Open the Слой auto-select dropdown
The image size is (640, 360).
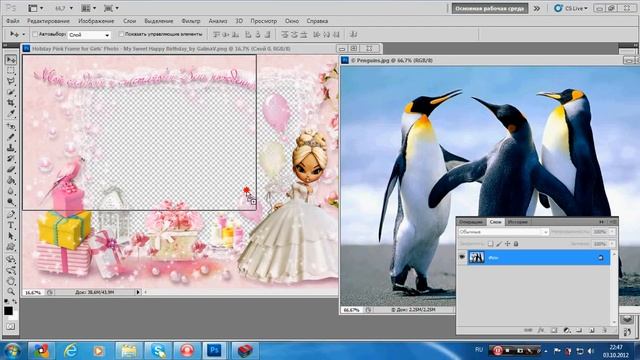(89, 35)
